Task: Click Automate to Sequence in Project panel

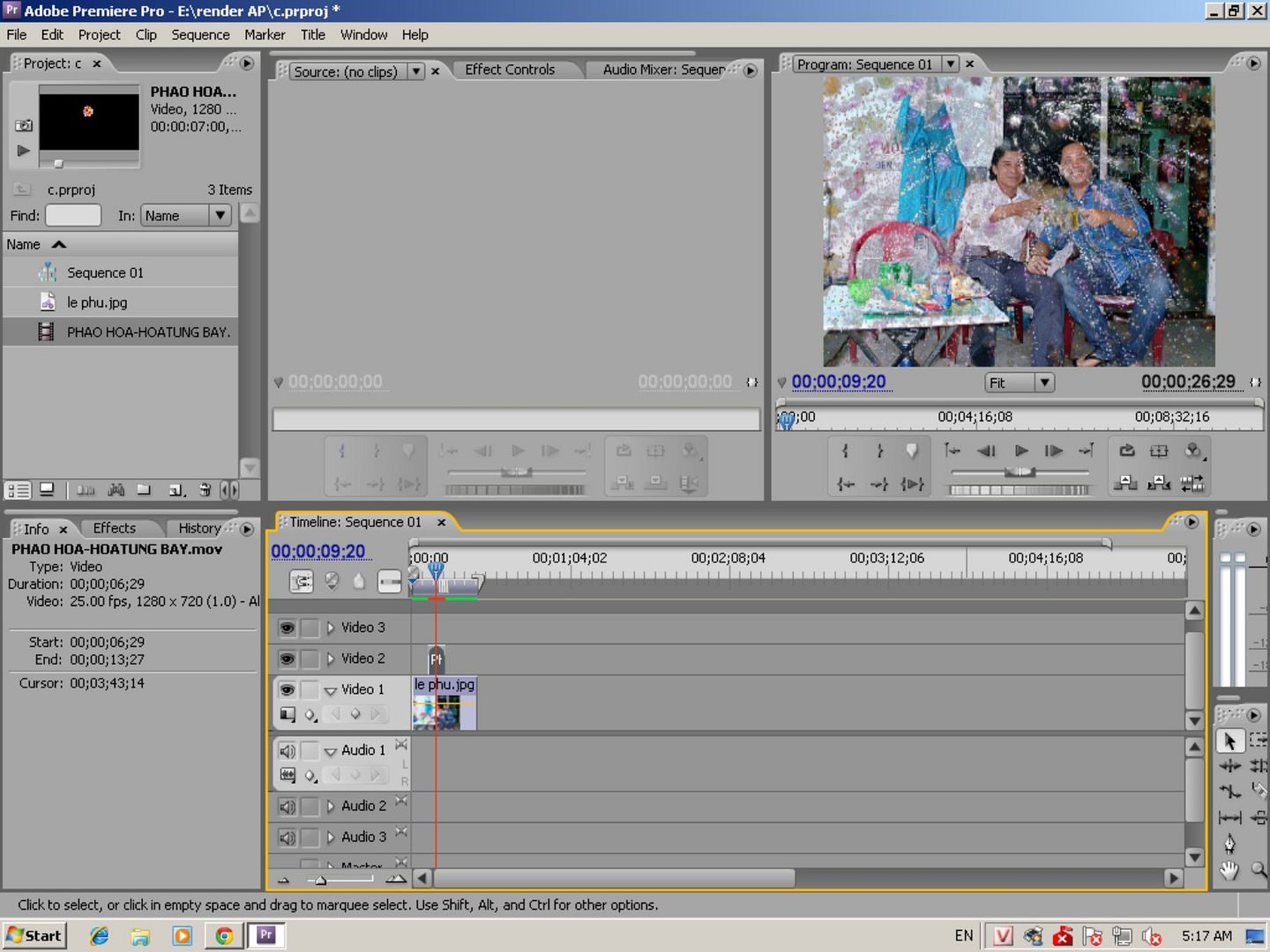Action: click(86, 490)
